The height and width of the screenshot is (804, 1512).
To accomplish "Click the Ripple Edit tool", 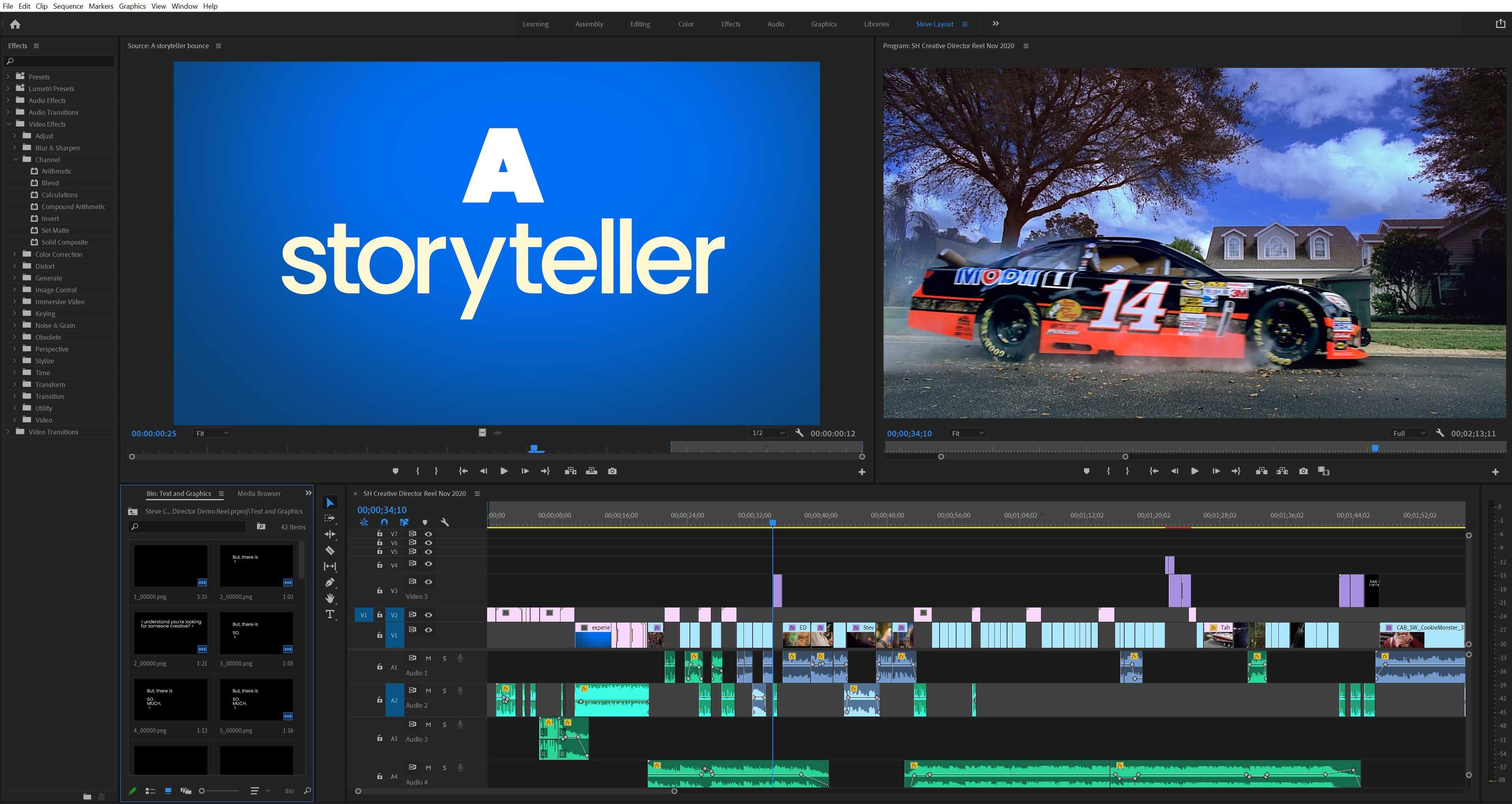I will click(330, 534).
